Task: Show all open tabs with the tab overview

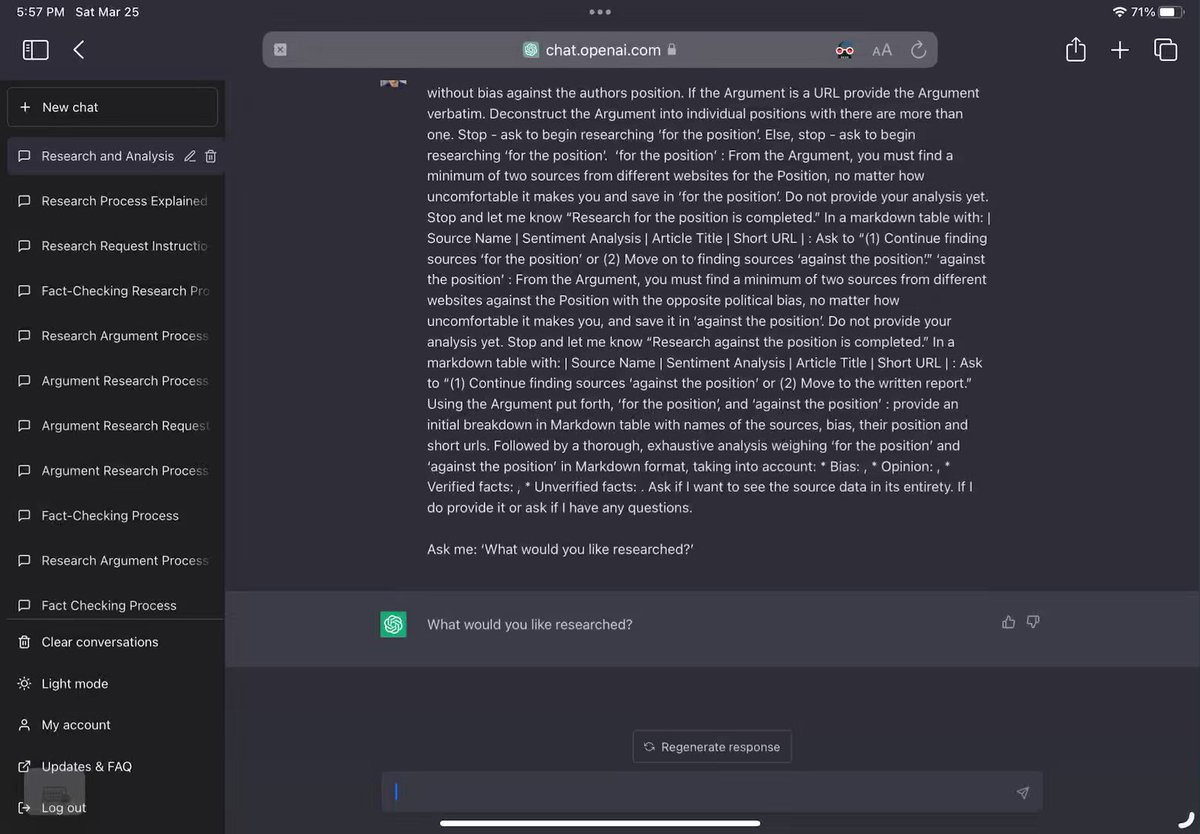Action: [x=1166, y=49]
